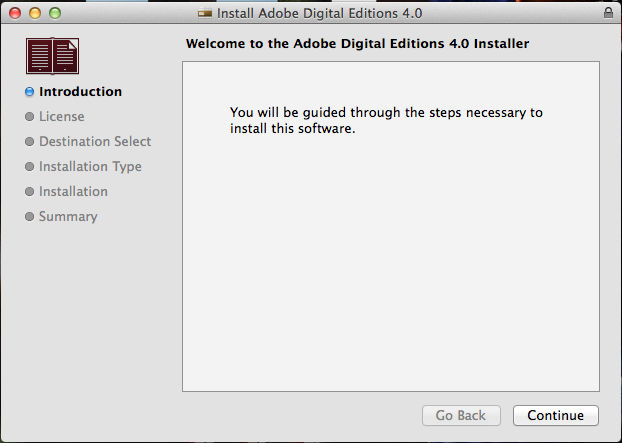Click the blue bullet beside Introduction

tap(30, 92)
